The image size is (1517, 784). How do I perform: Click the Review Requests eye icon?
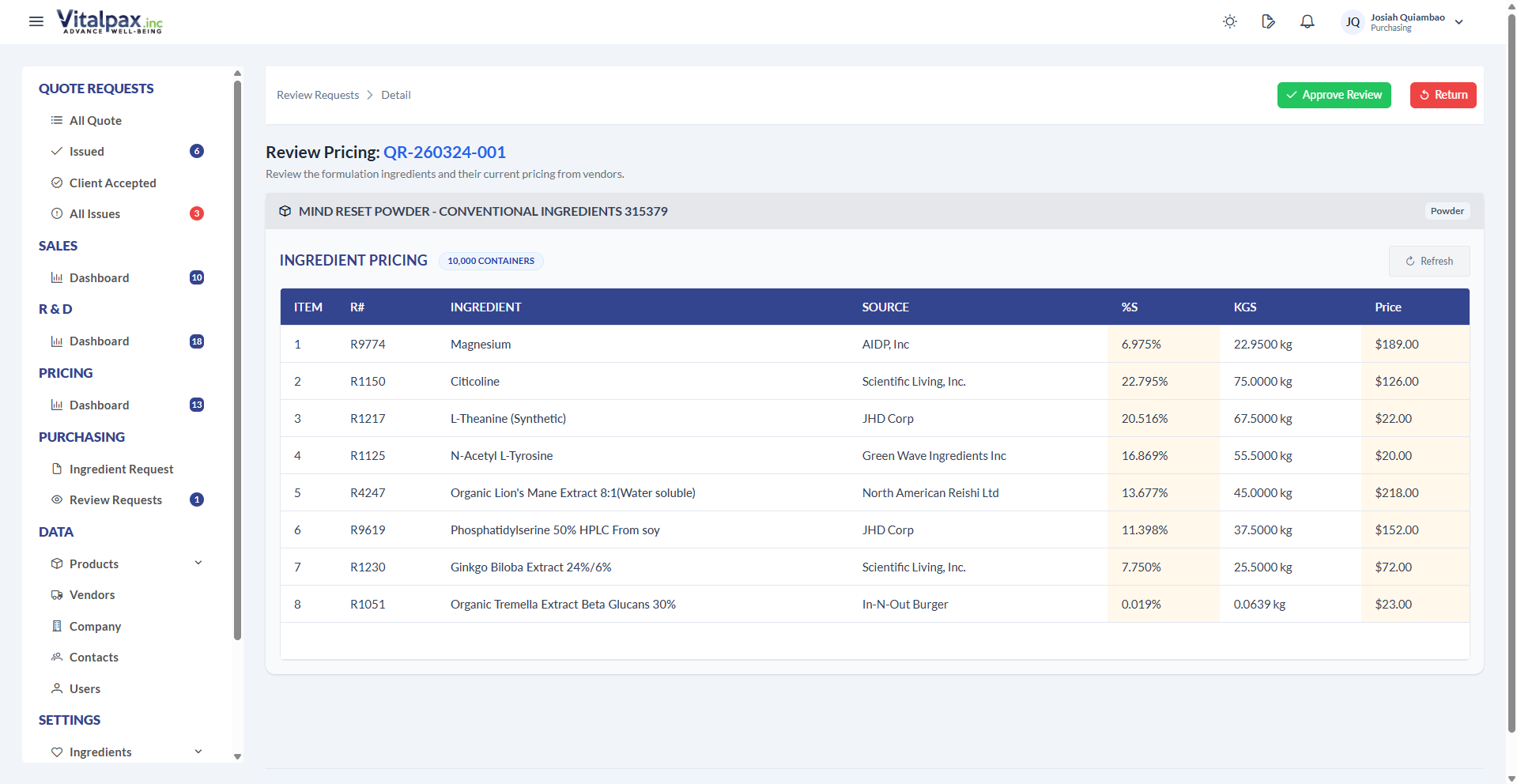click(x=57, y=499)
